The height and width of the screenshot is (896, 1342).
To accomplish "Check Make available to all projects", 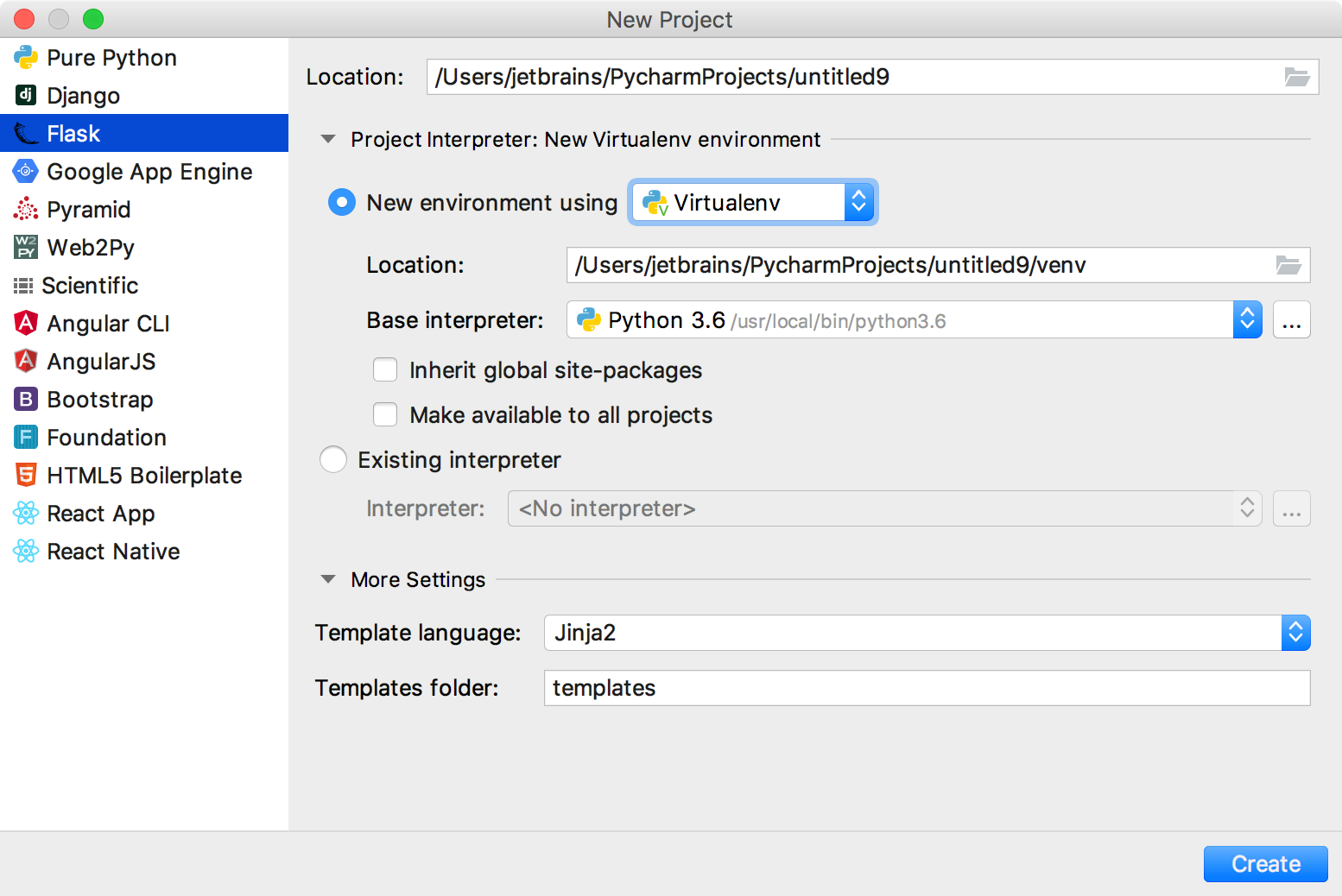I will click(x=385, y=415).
